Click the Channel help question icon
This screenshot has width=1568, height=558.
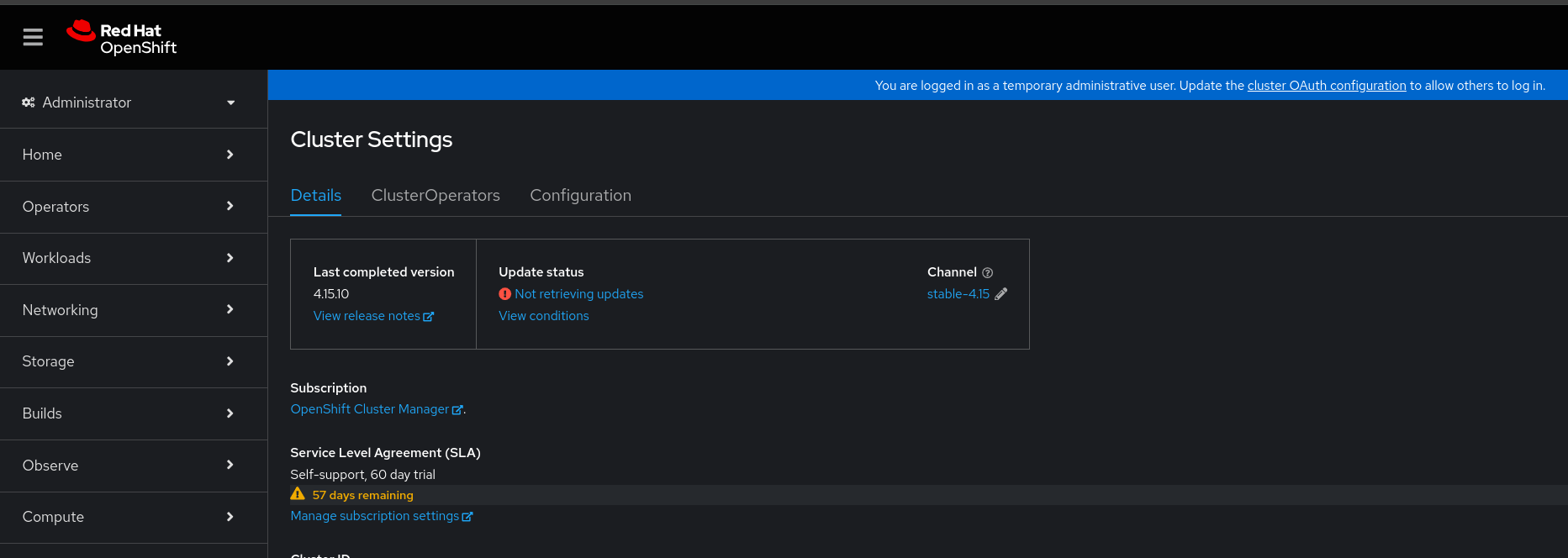pos(988,273)
